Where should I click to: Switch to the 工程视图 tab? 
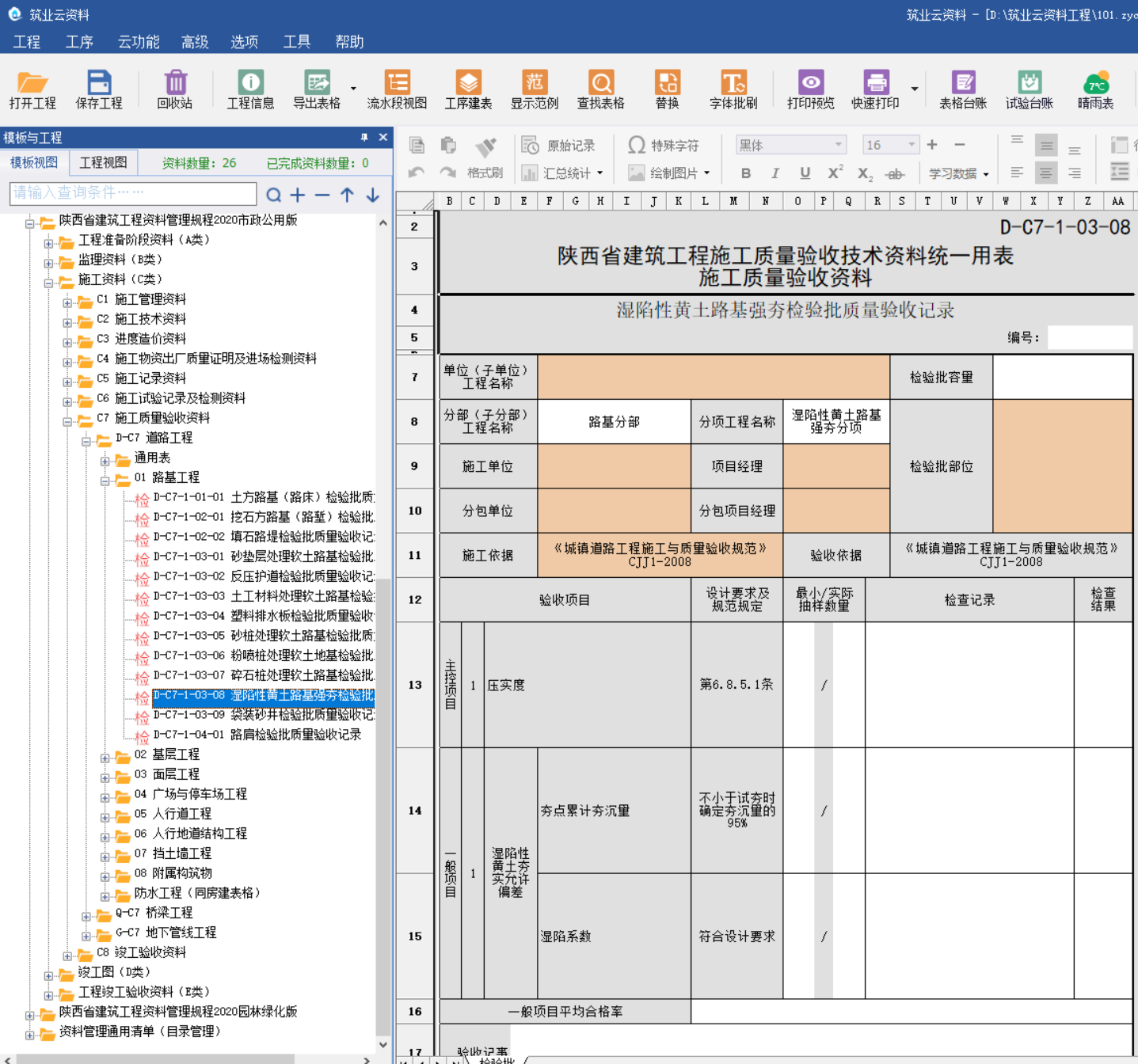[103, 162]
